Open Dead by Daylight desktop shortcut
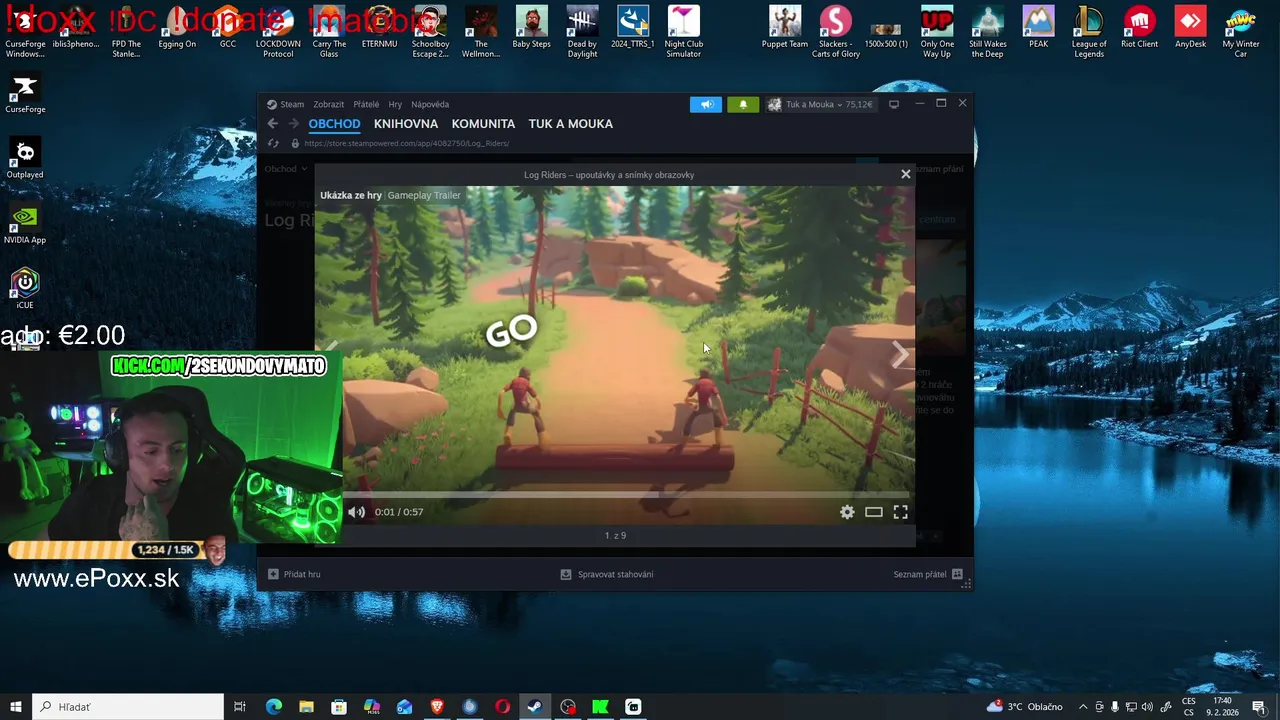The image size is (1280, 720). click(582, 32)
